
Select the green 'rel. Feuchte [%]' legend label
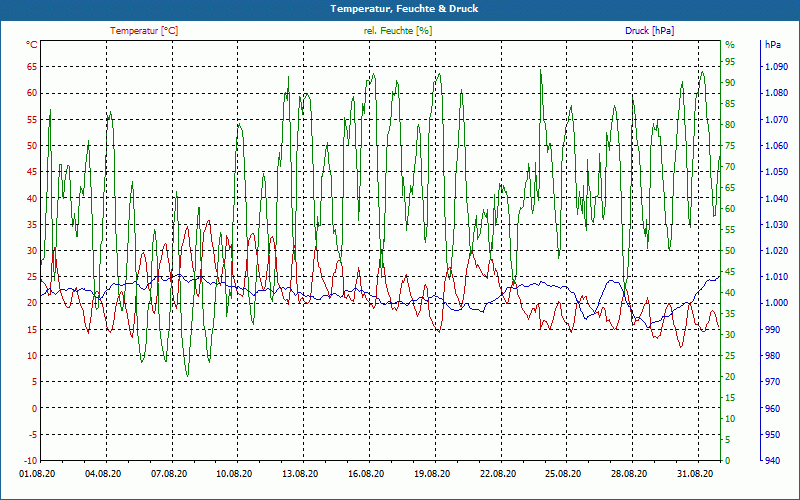click(398, 31)
